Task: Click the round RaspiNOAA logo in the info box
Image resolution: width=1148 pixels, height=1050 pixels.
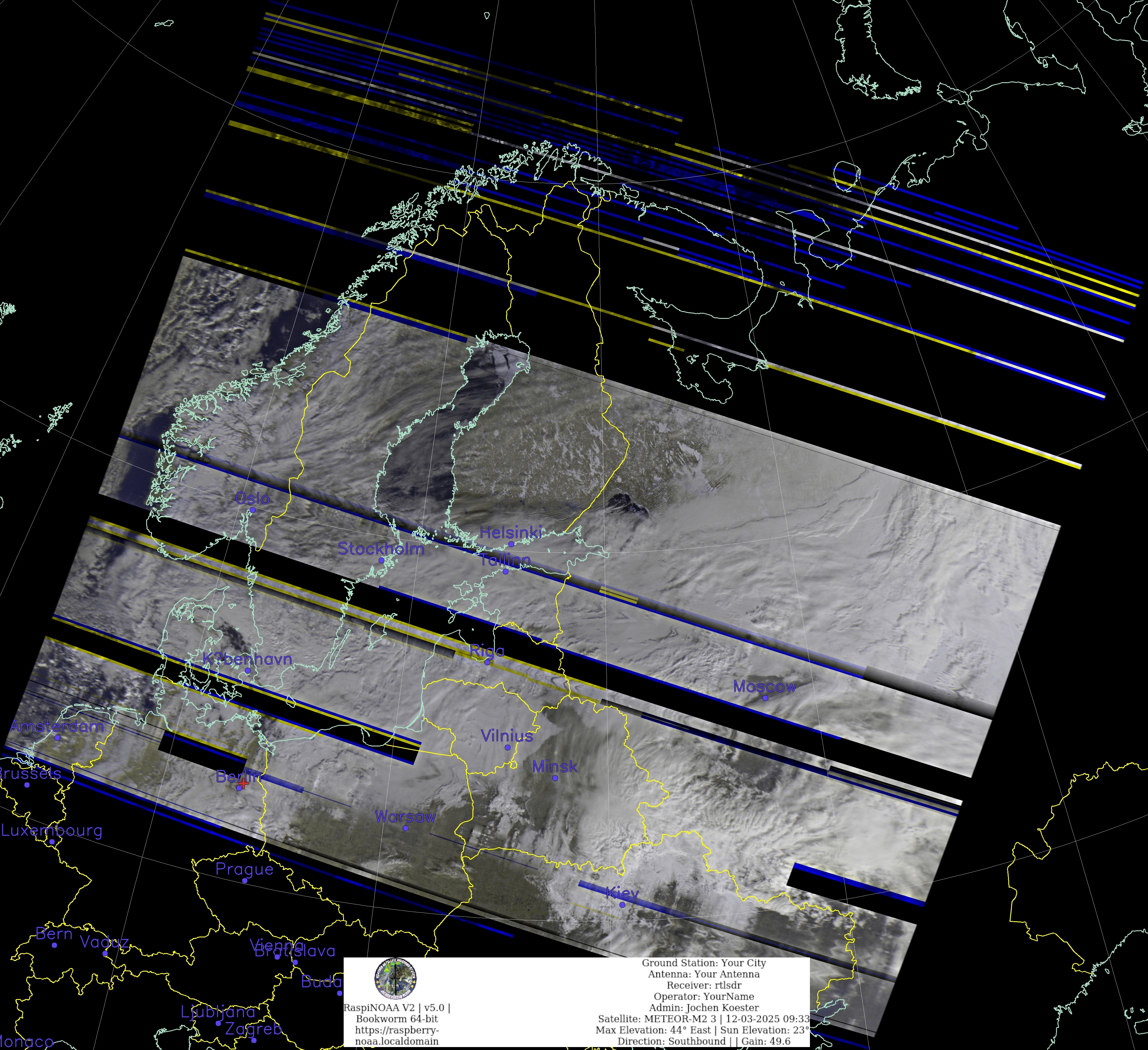Action: click(x=395, y=979)
